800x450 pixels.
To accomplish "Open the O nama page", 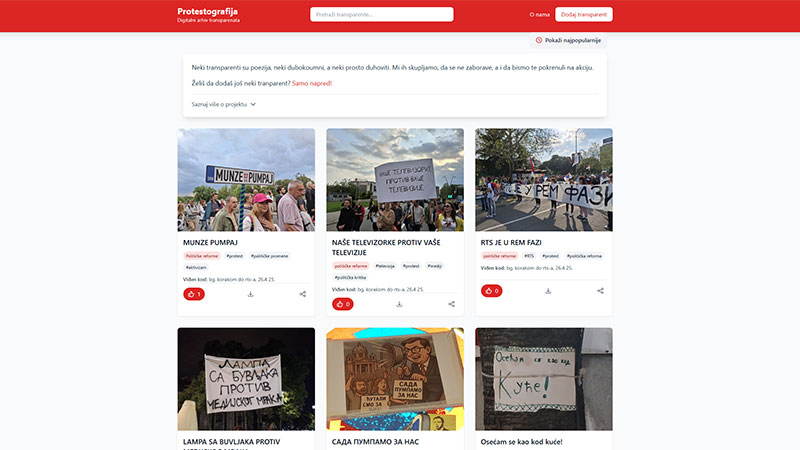I will coord(539,15).
